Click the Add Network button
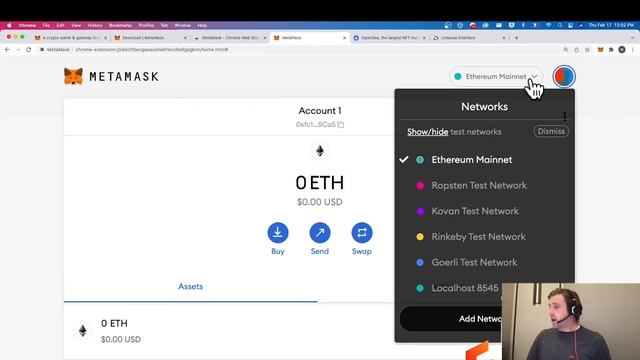The width and height of the screenshot is (640, 360). pyautogui.click(x=451, y=319)
